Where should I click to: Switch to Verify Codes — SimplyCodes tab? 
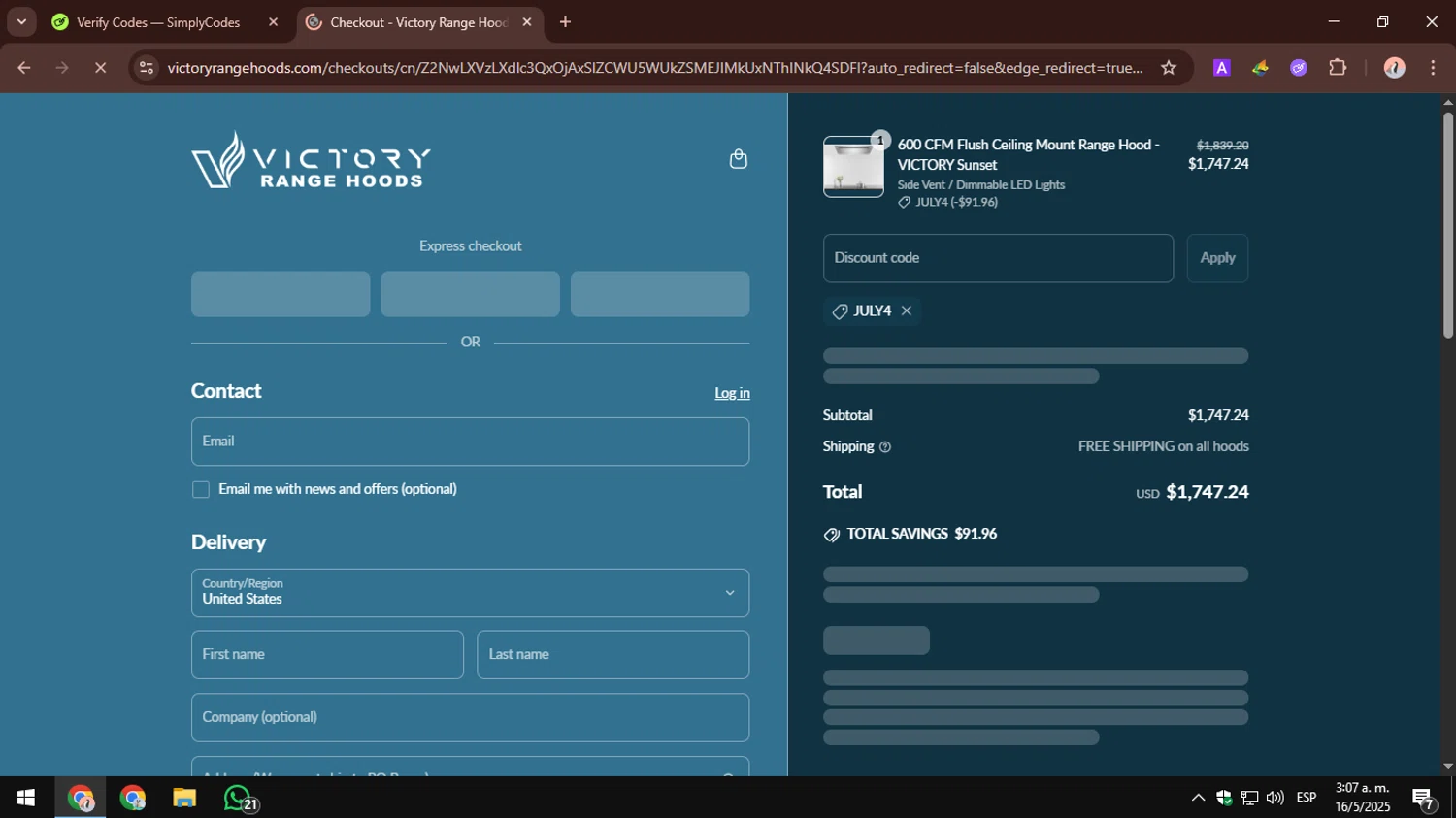[158, 22]
